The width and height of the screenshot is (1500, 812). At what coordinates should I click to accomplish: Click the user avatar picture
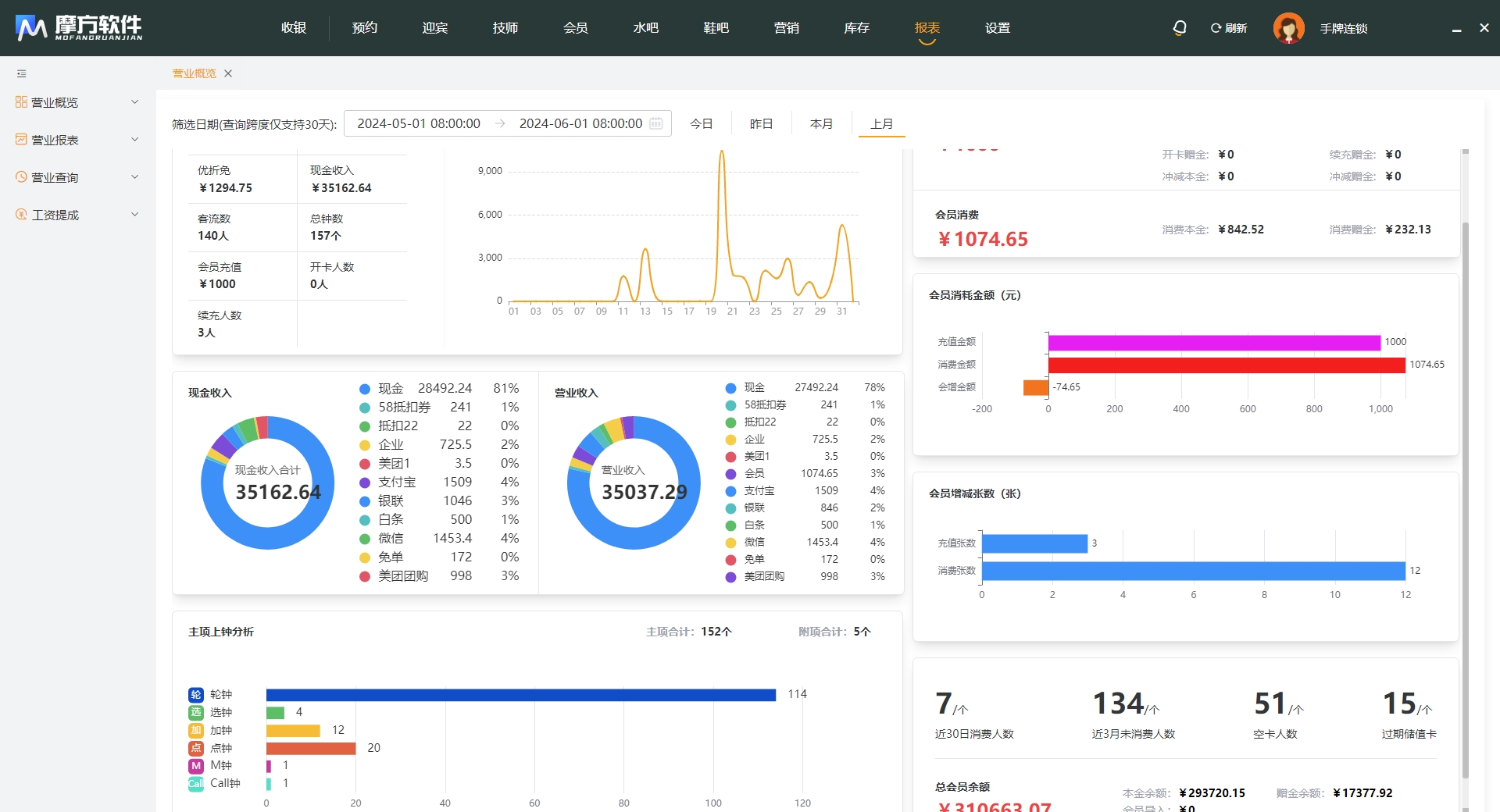pos(1288,28)
